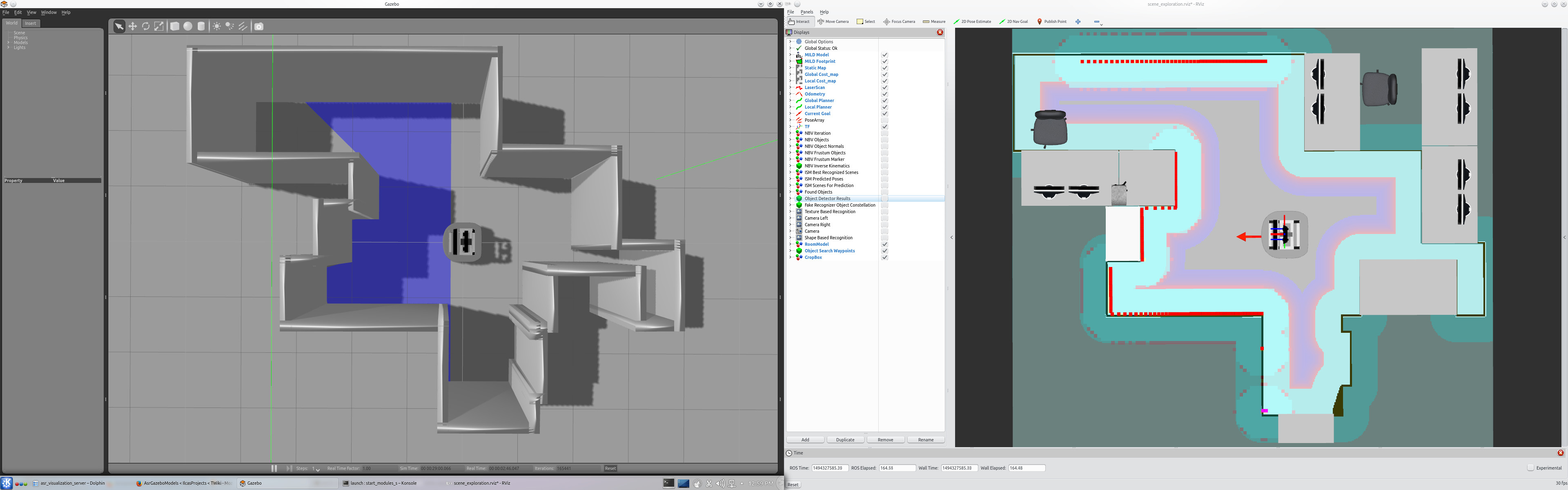Open Gazebo's Edit menu
Screen dimensions: 1568x490
pyautogui.click(x=18, y=12)
